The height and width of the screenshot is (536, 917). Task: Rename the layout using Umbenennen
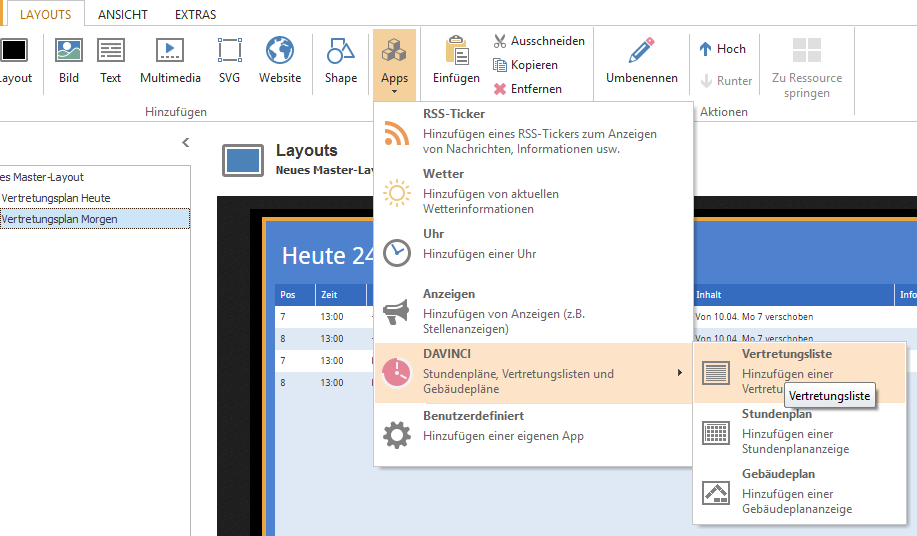click(x=642, y=61)
